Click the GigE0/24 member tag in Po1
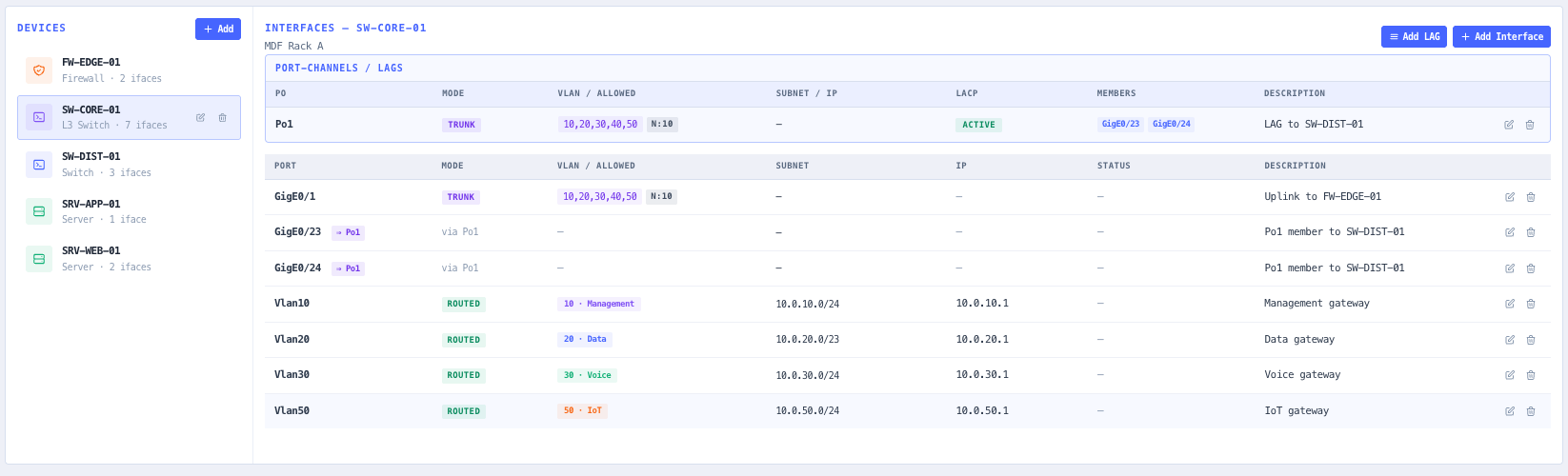The height and width of the screenshot is (476, 1568). point(1172,125)
